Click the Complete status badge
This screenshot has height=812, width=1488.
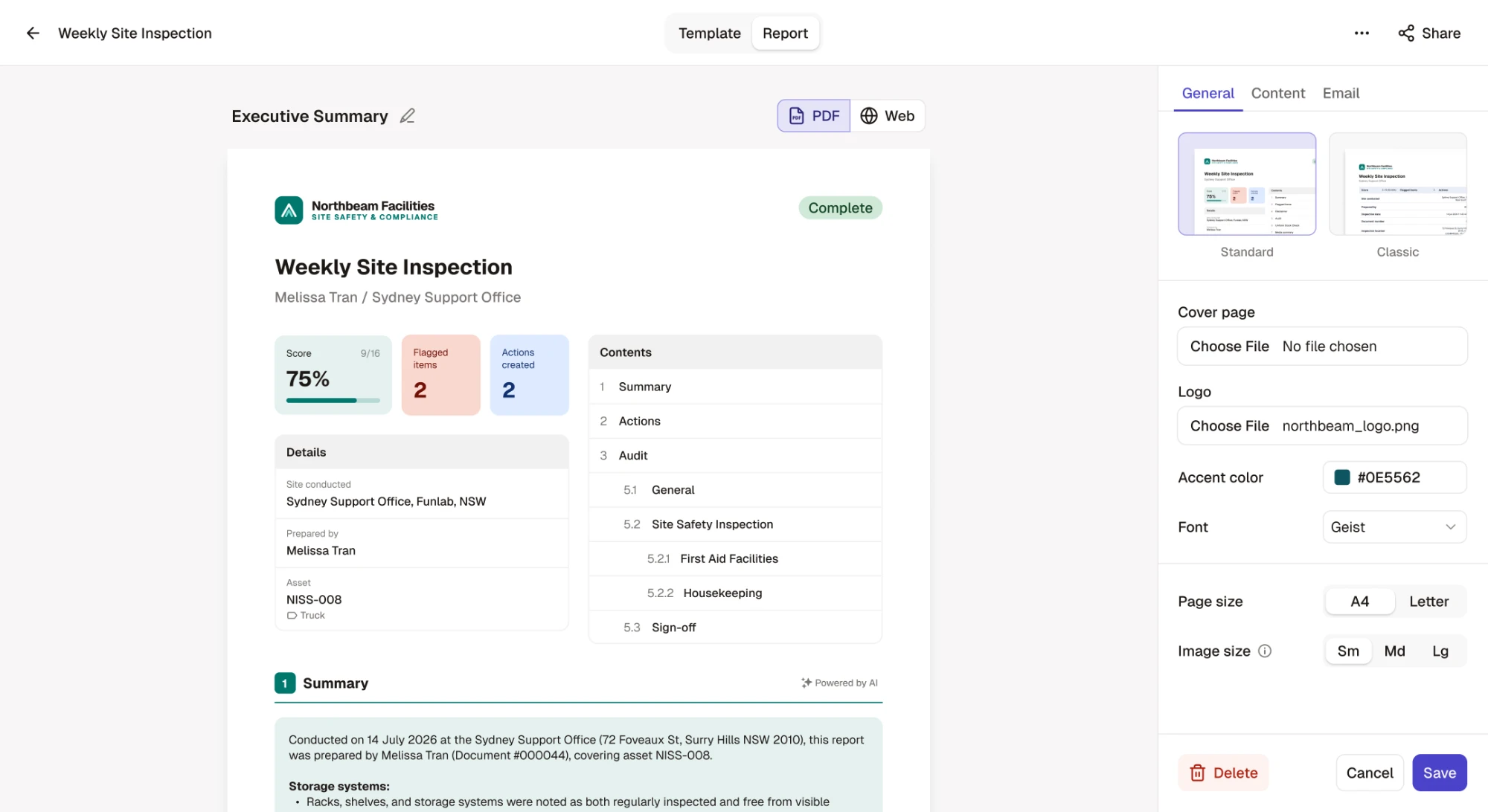point(840,208)
